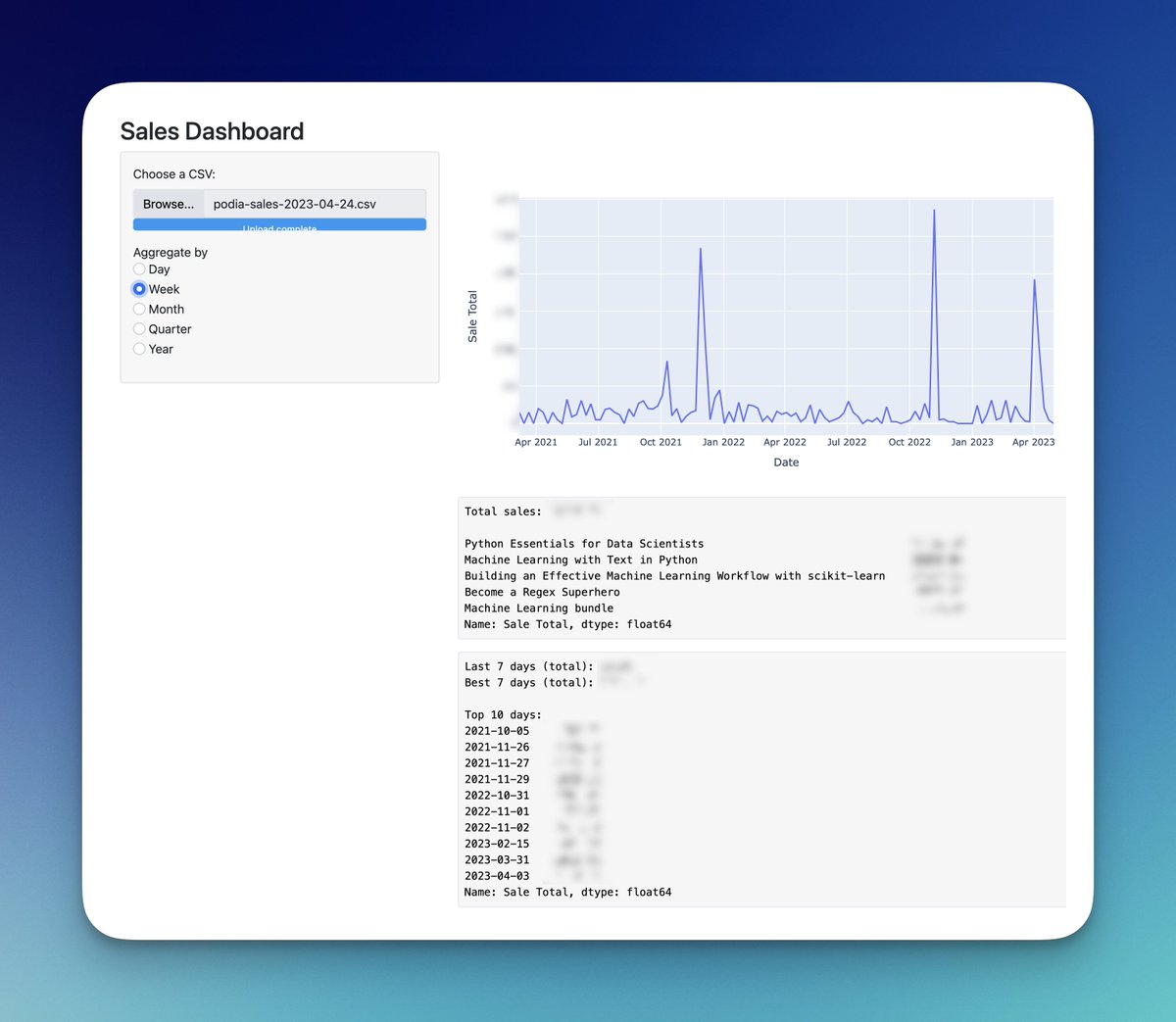The height and width of the screenshot is (1022, 1176).
Task: Click the Jan 2022 axis tick label
Action: 723,442
